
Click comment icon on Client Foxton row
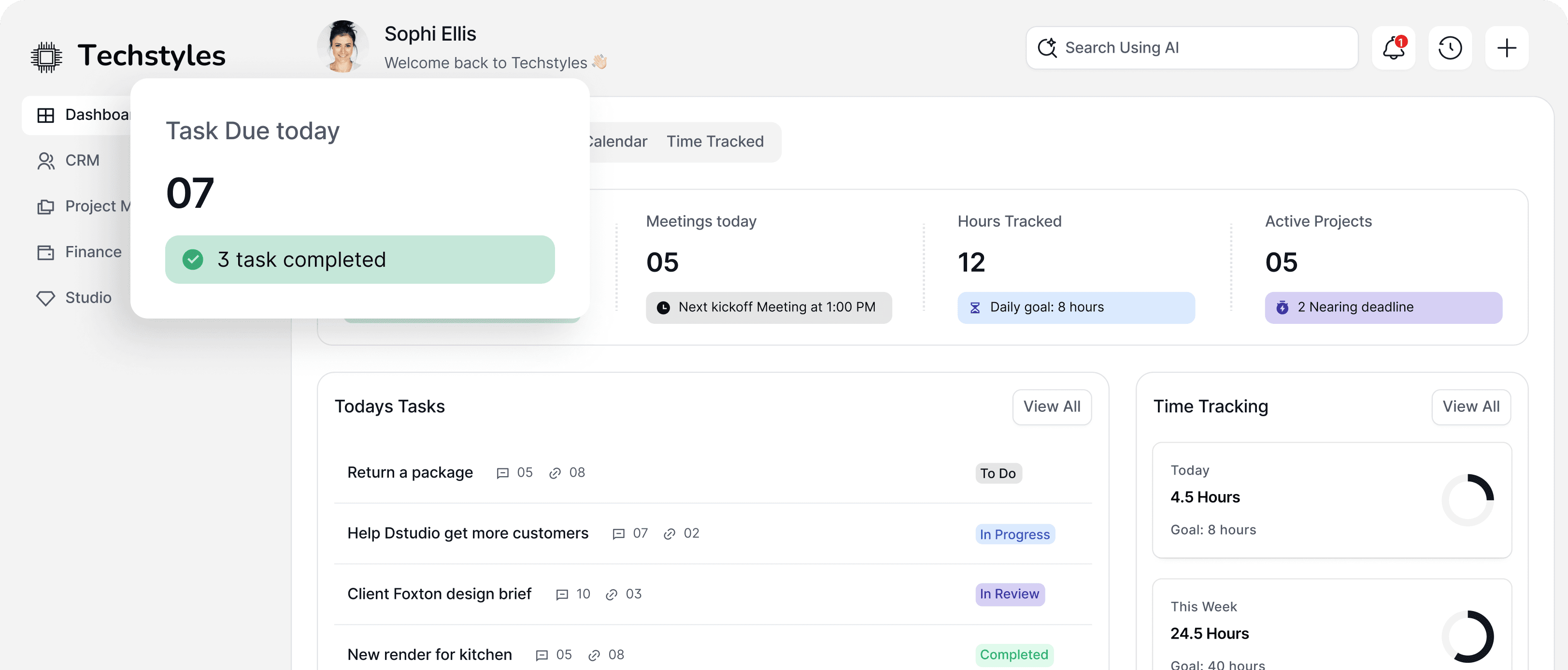(x=562, y=595)
